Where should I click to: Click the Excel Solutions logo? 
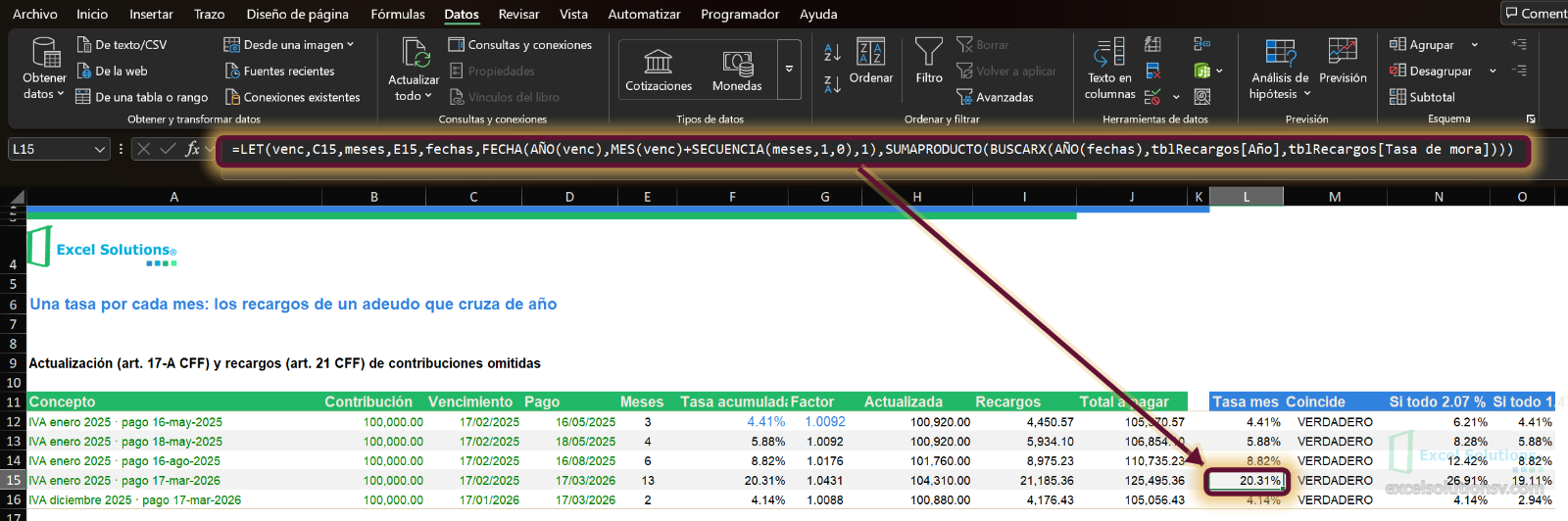[103, 247]
